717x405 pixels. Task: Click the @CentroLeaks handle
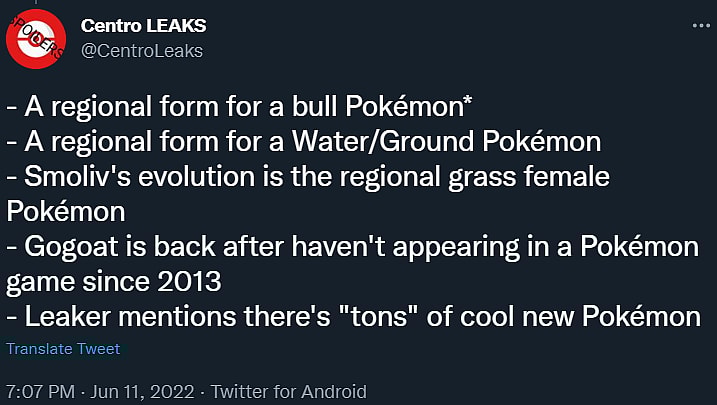[x=141, y=50]
